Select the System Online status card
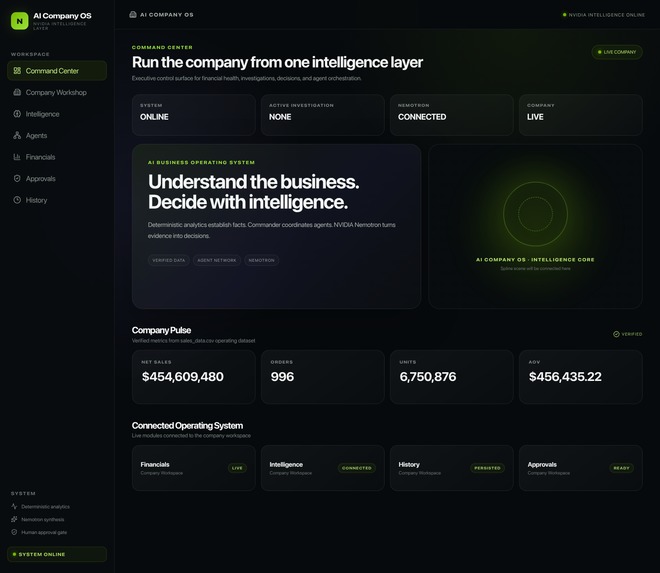Image resolution: width=660 pixels, height=573 pixels. coord(194,115)
